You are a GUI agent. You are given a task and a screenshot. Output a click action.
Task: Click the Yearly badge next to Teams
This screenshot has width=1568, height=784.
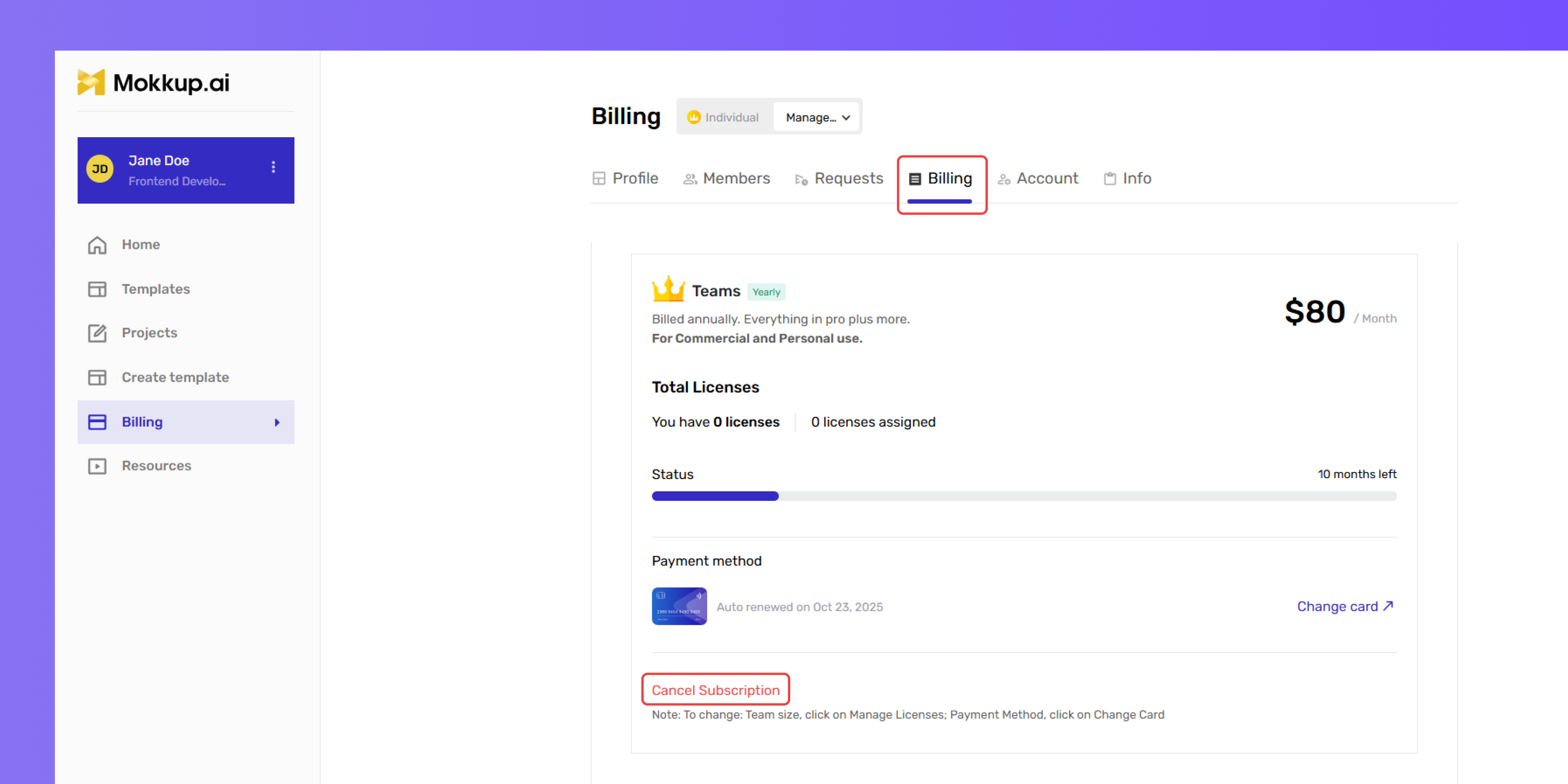pyautogui.click(x=766, y=292)
